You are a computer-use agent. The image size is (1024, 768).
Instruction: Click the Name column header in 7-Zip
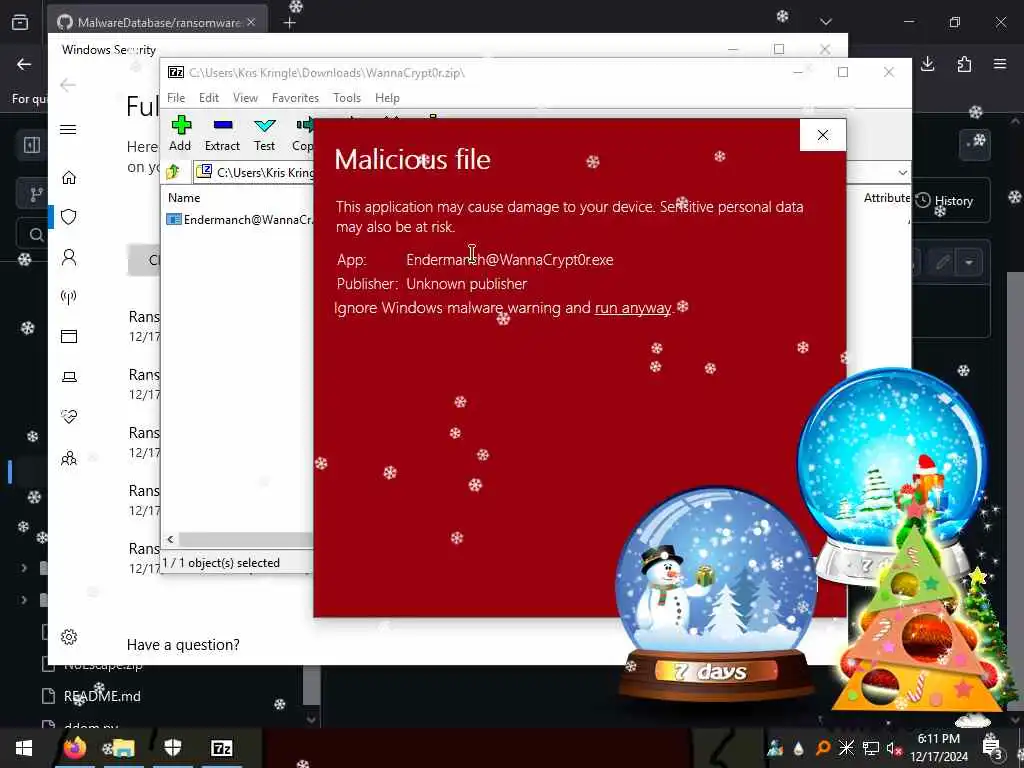(x=184, y=198)
